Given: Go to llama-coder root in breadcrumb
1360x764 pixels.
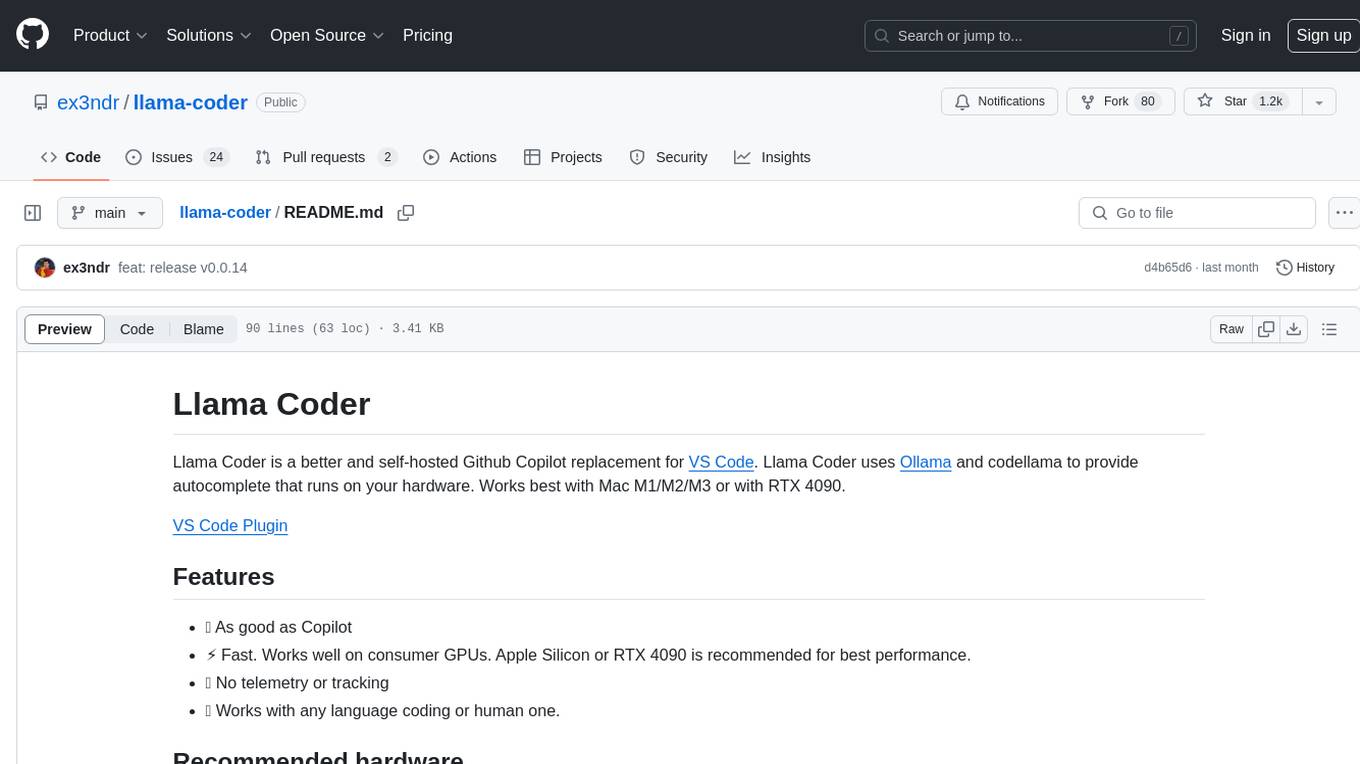Looking at the screenshot, I should pyautogui.click(x=225, y=212).
